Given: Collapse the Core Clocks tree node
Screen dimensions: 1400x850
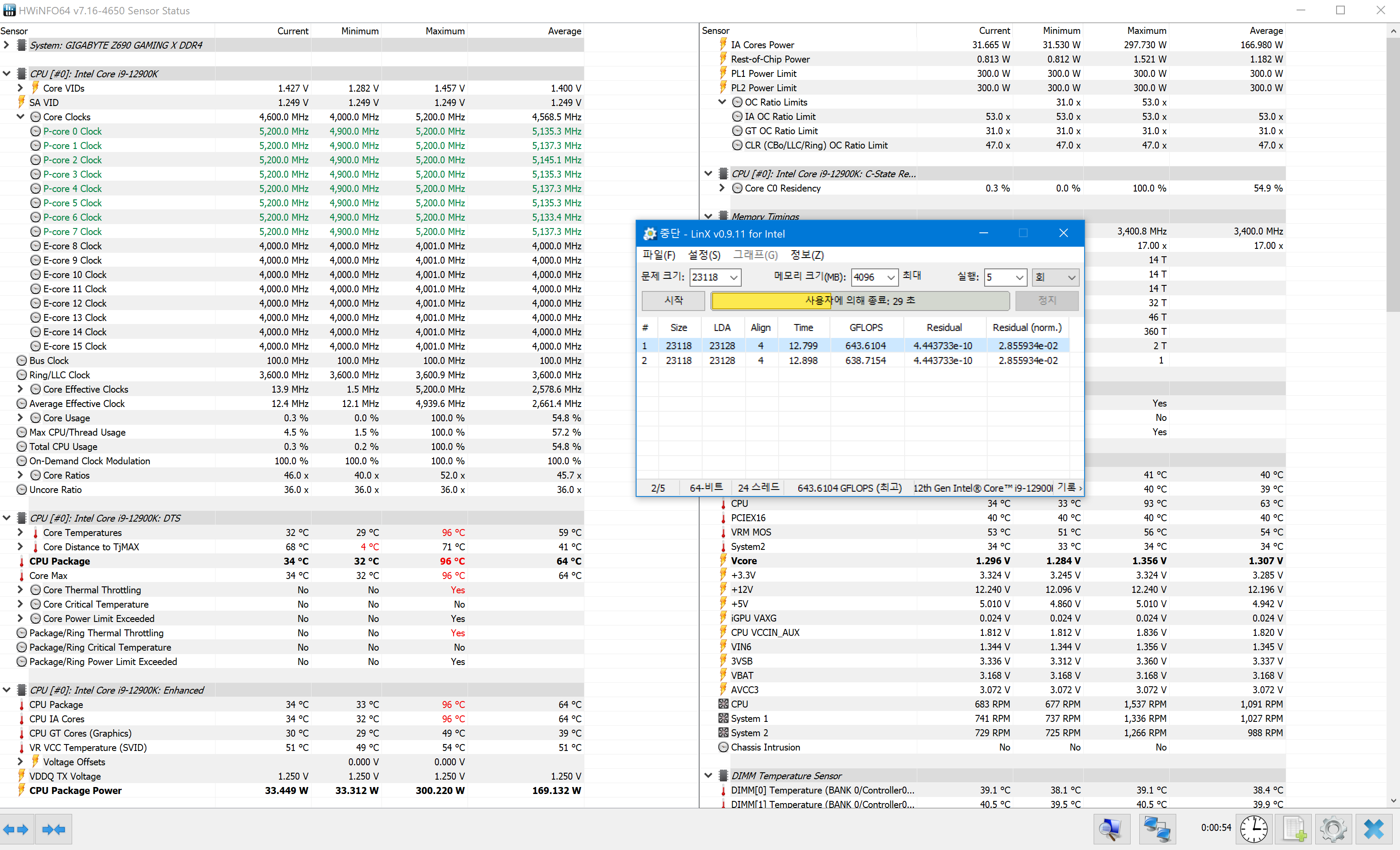Looking at the screenshot, I should 20,116.
